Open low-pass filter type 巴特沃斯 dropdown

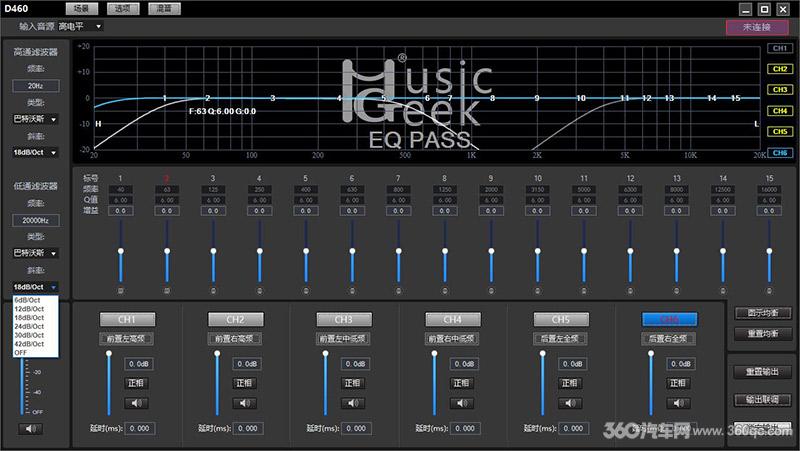(35, 253)
